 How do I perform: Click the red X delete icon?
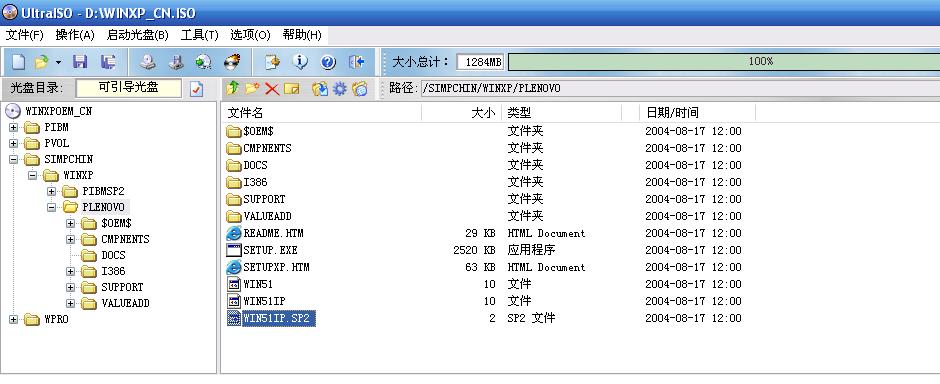[x=272, y=89]
